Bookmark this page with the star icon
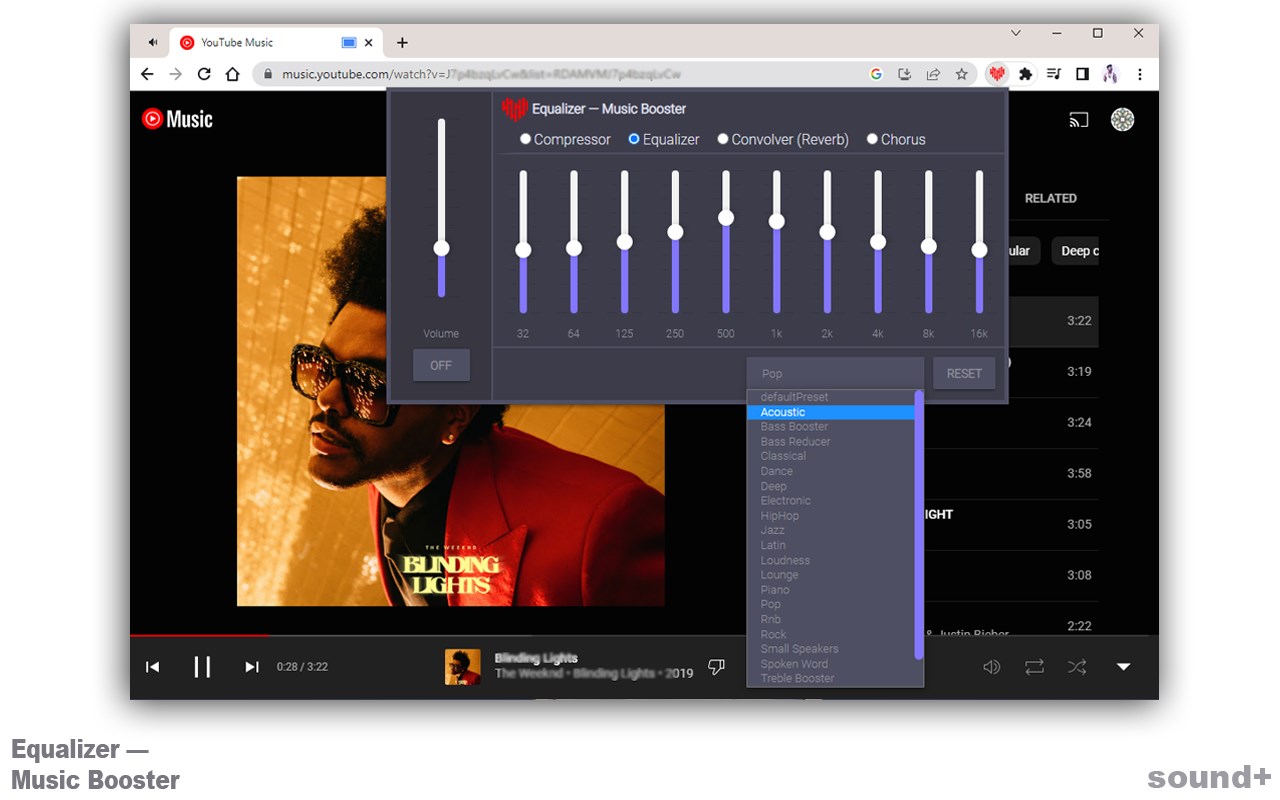The image size is (1280, 800). tap(961, 74)
